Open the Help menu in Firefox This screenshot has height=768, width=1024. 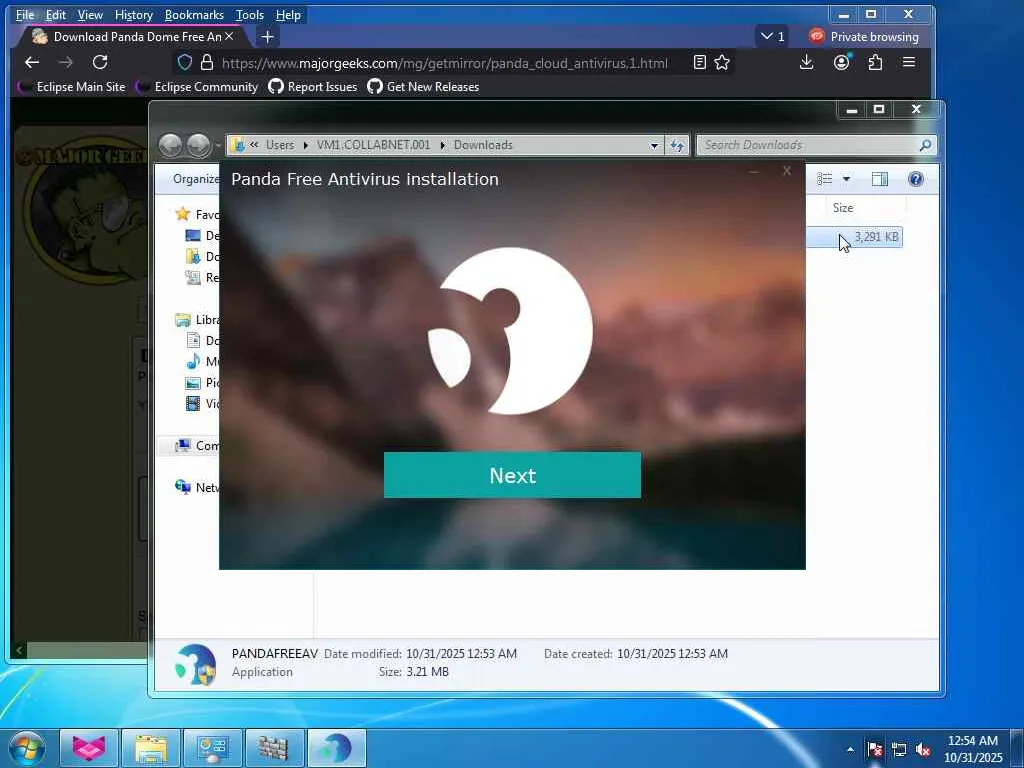point(288,14)
